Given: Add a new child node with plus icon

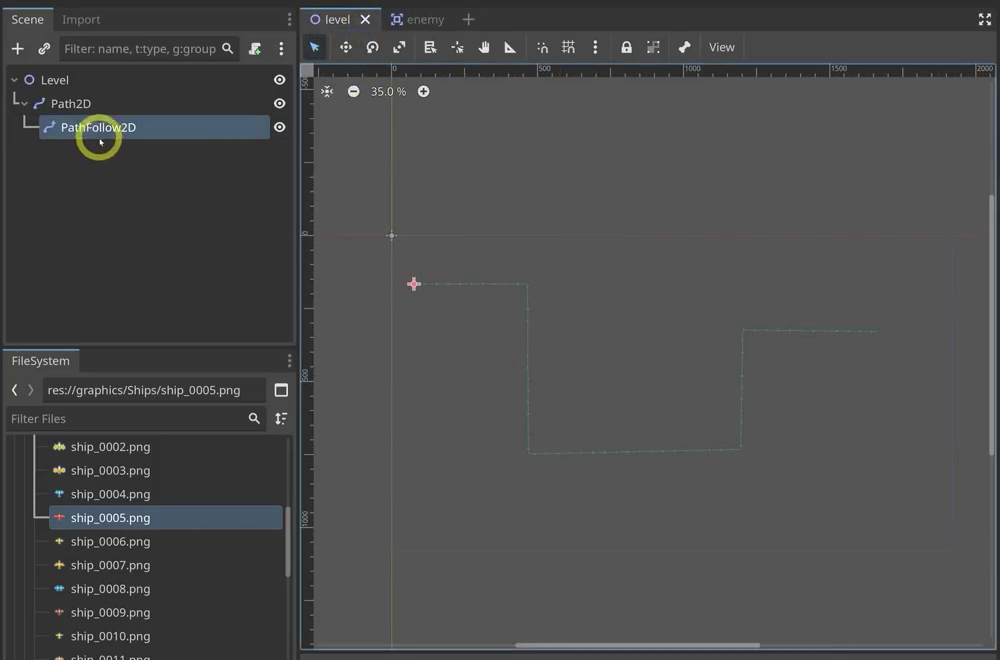Looking at the screenshot, I should (x=17, y=48).
